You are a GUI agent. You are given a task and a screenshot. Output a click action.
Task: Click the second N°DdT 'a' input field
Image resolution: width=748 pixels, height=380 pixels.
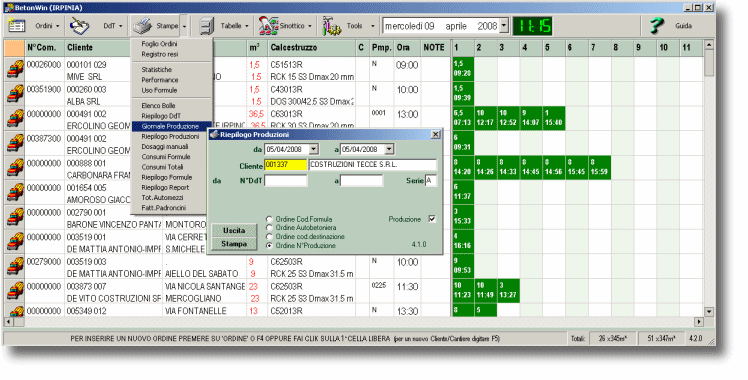(361, 181)
